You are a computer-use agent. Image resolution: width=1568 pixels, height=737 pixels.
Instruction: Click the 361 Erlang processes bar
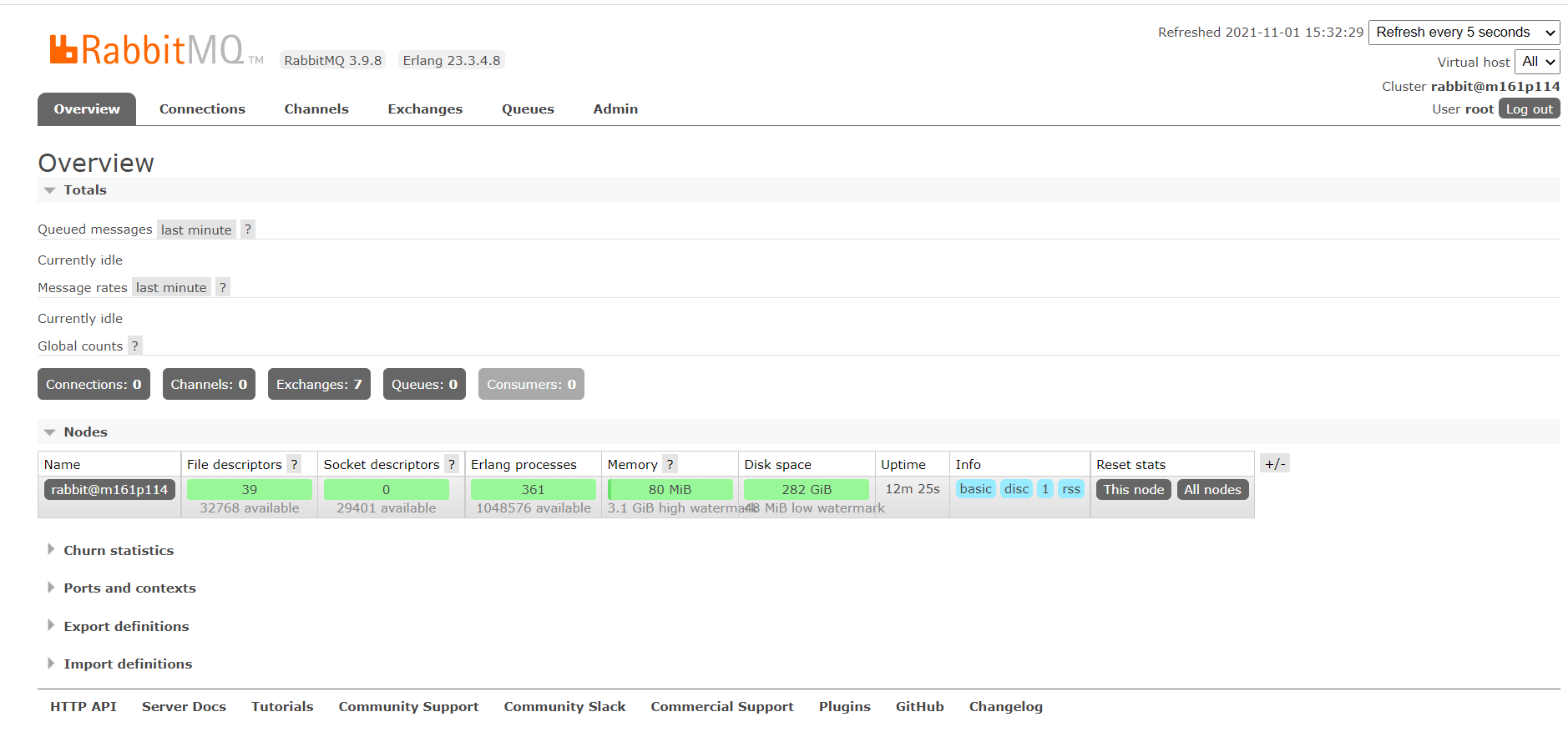pyautogui.click(x=534, y=489)
